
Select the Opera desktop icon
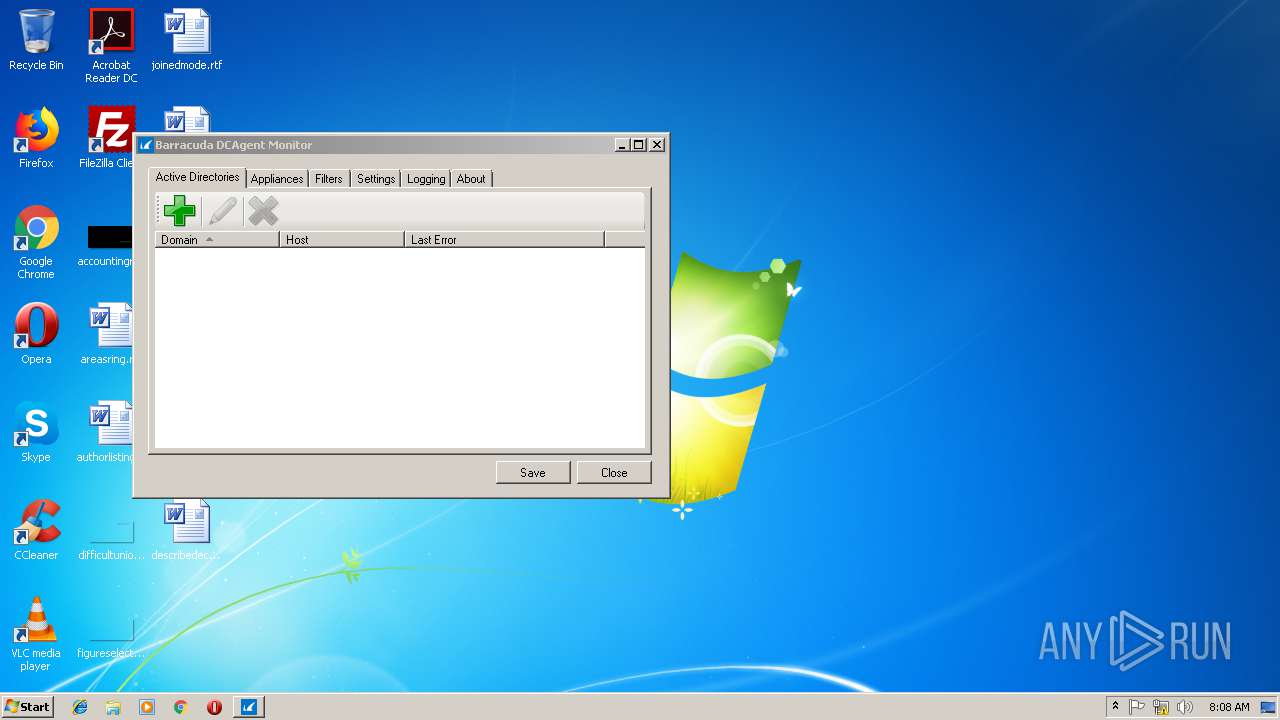pyautogui.click(x=36, y=333)
